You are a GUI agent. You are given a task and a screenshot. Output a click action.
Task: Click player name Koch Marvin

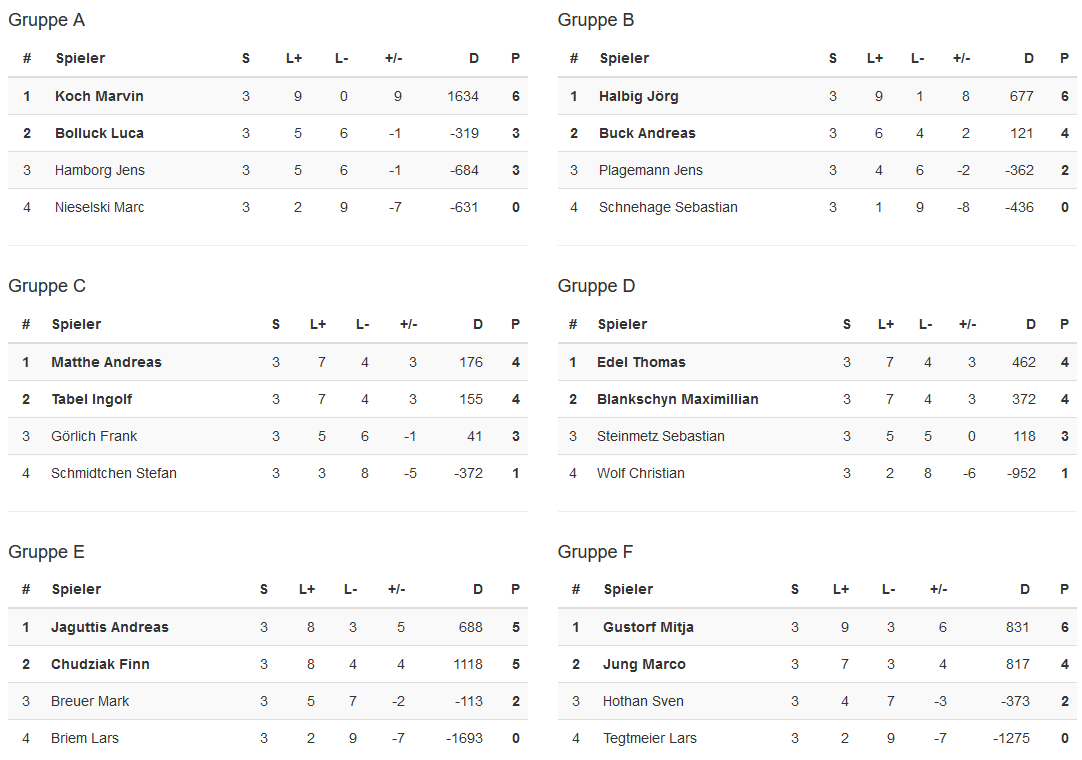coord(99,97)
